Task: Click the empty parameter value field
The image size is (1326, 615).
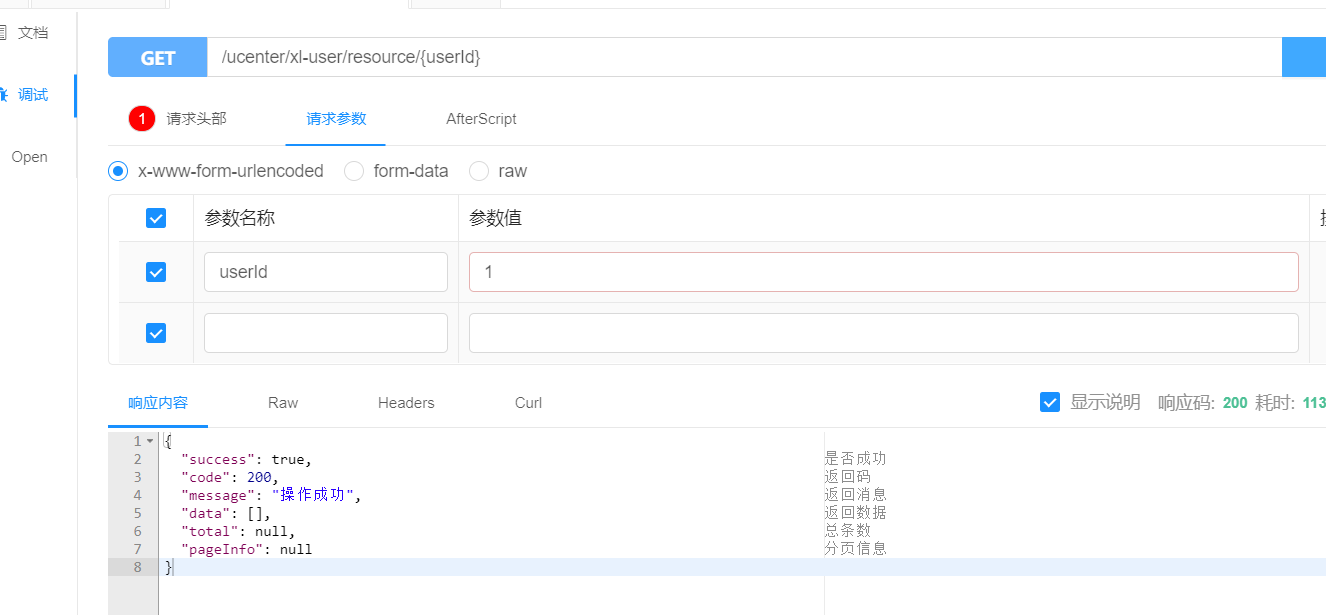Action: [x=884, y=333]
